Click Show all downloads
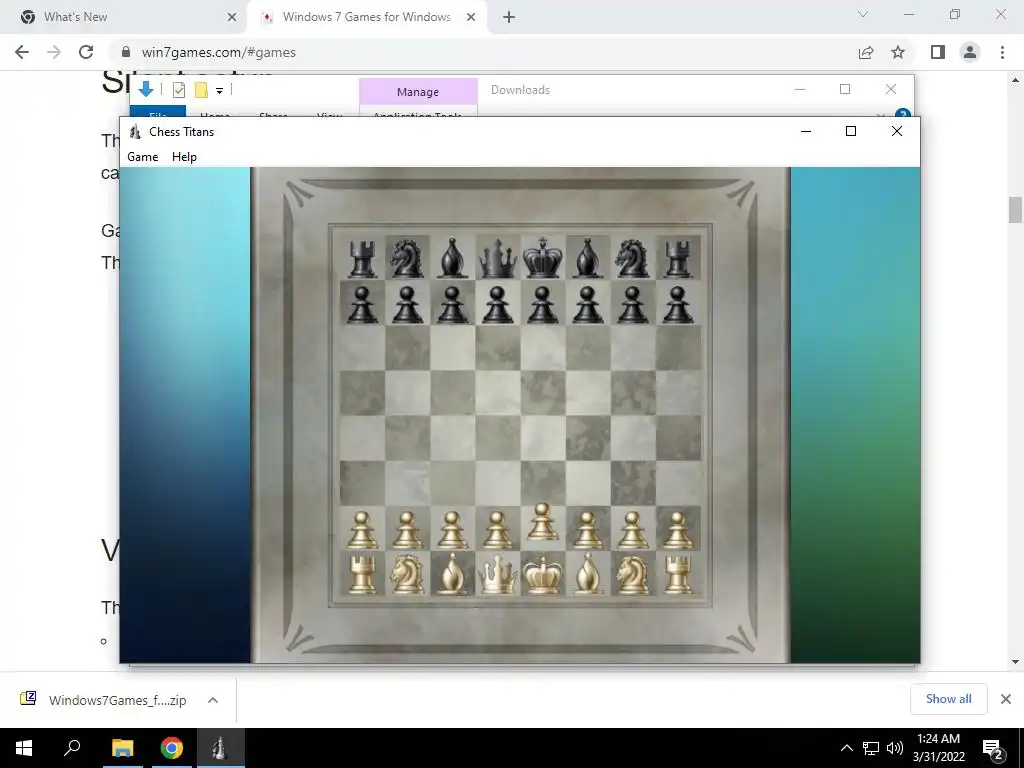This screenshot has width=1024, height=768. coord(948,699)
